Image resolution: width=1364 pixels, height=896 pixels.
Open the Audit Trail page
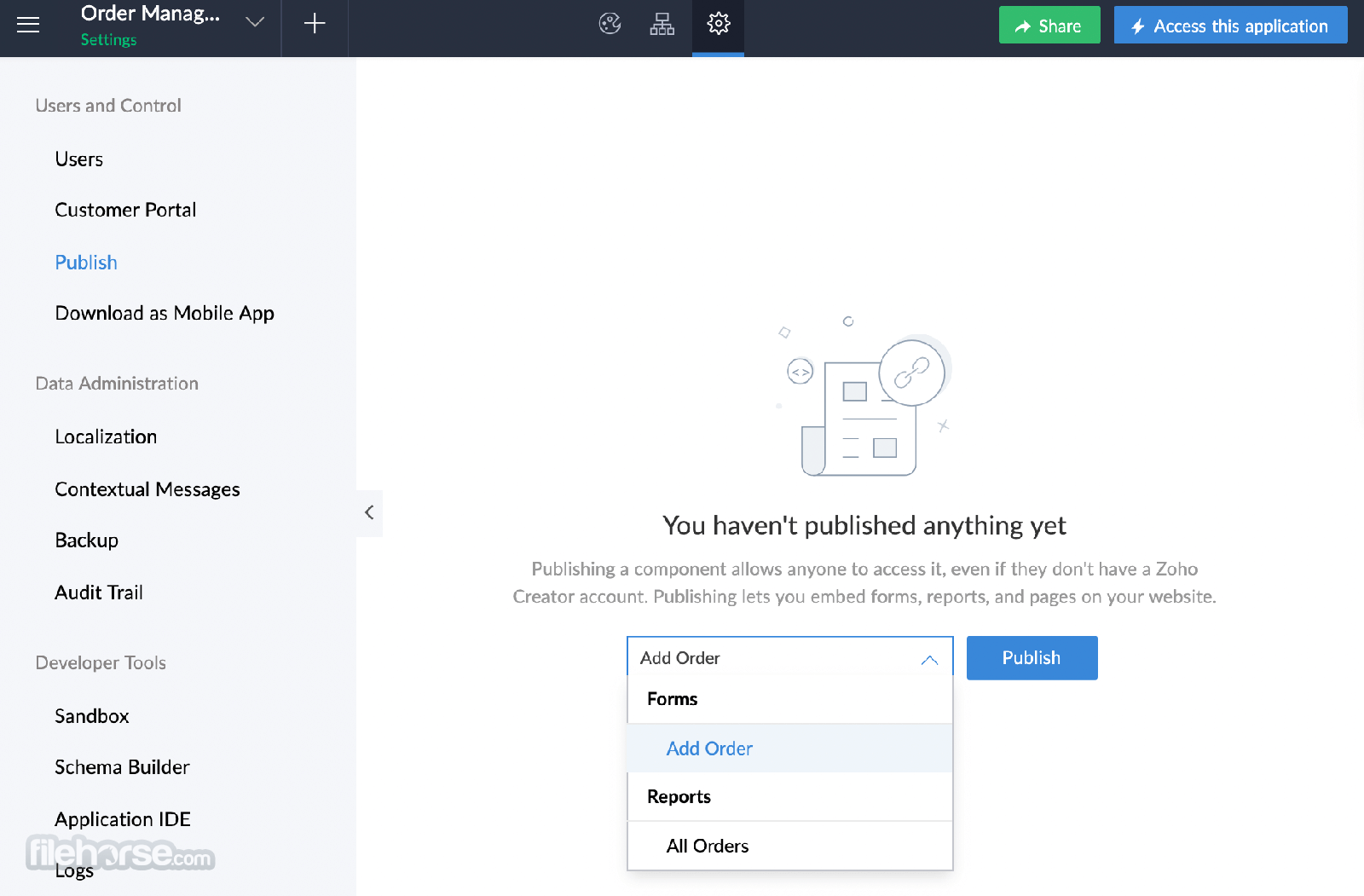tap(99, 593)
